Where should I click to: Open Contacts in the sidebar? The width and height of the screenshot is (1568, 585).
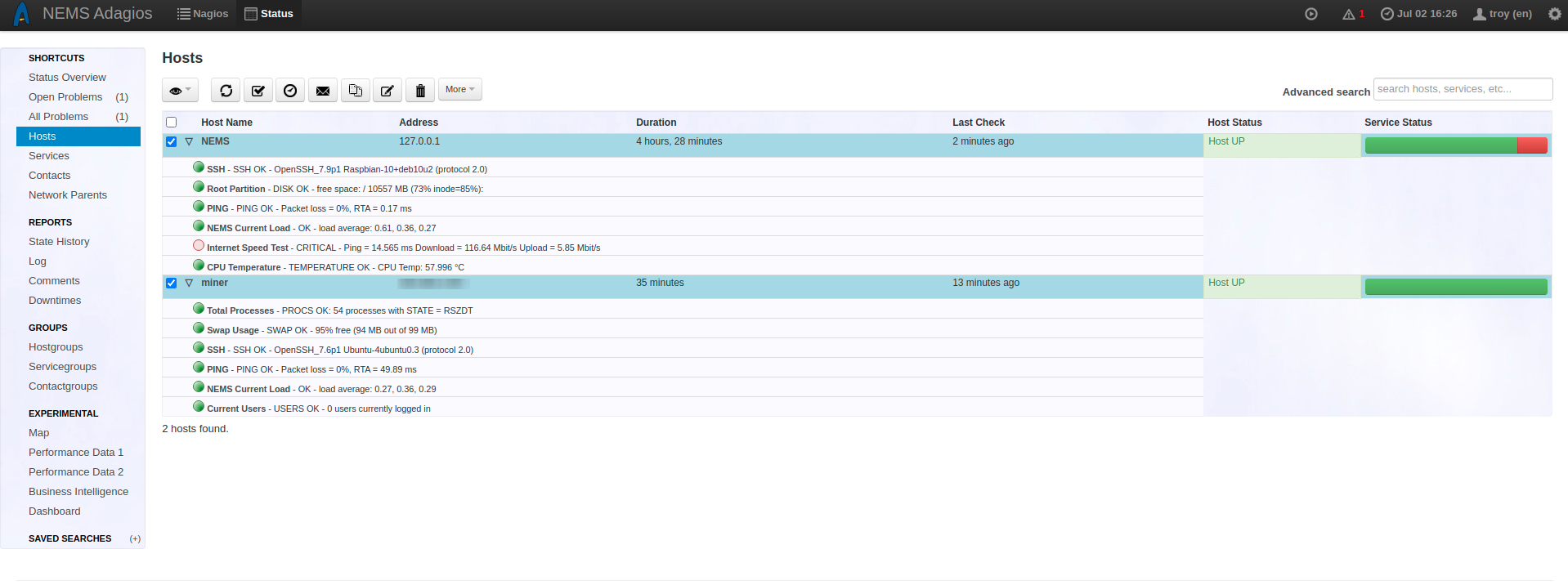[x=49, y=176]
